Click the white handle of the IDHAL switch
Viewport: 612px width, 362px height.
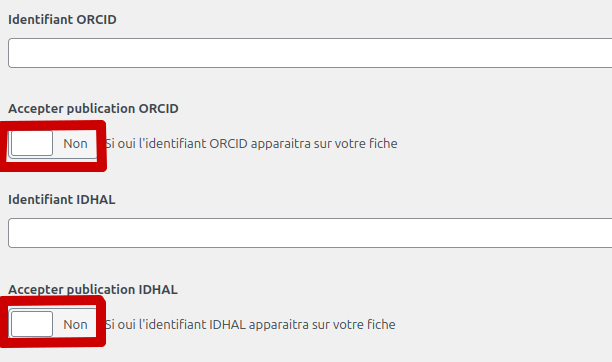(32, 324)
